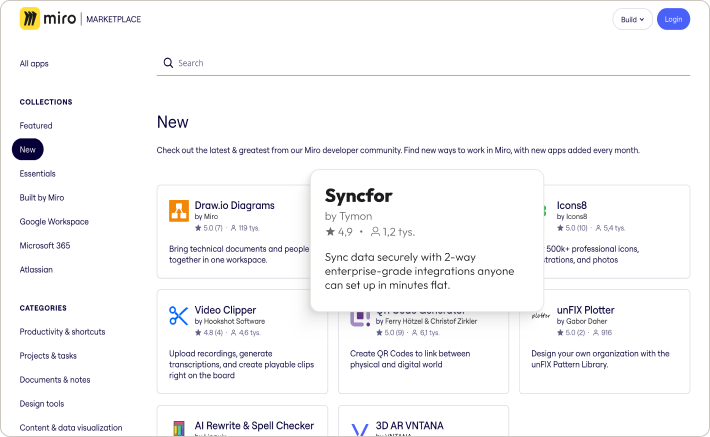The height and width of the screenshot is (437, 710).
Task: Expand the Build dropdown menu
Action: point(632,19)
